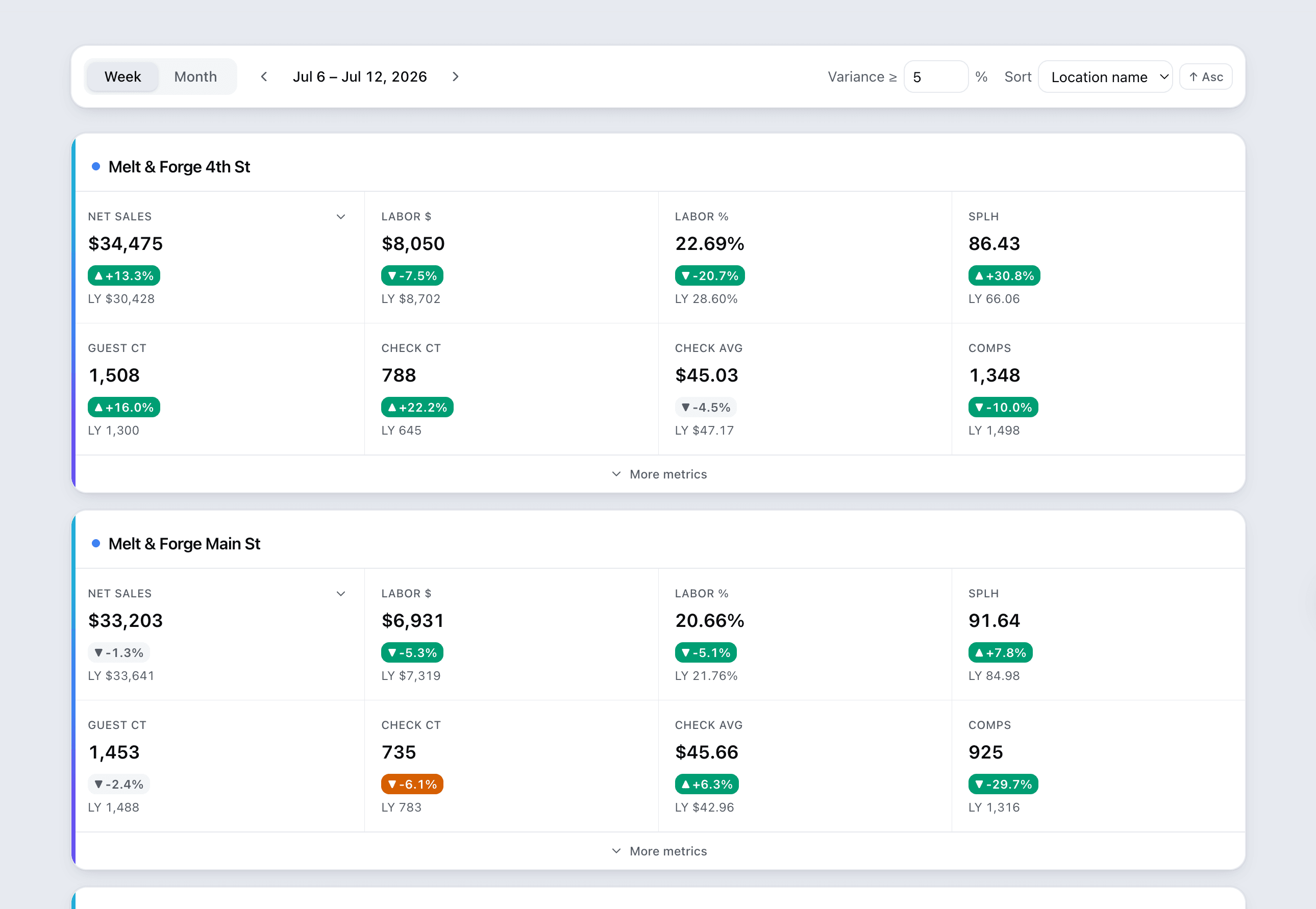Click the 1,348 comps value
The width and height of the screenshot is (1316, 909).
[994, 375]
